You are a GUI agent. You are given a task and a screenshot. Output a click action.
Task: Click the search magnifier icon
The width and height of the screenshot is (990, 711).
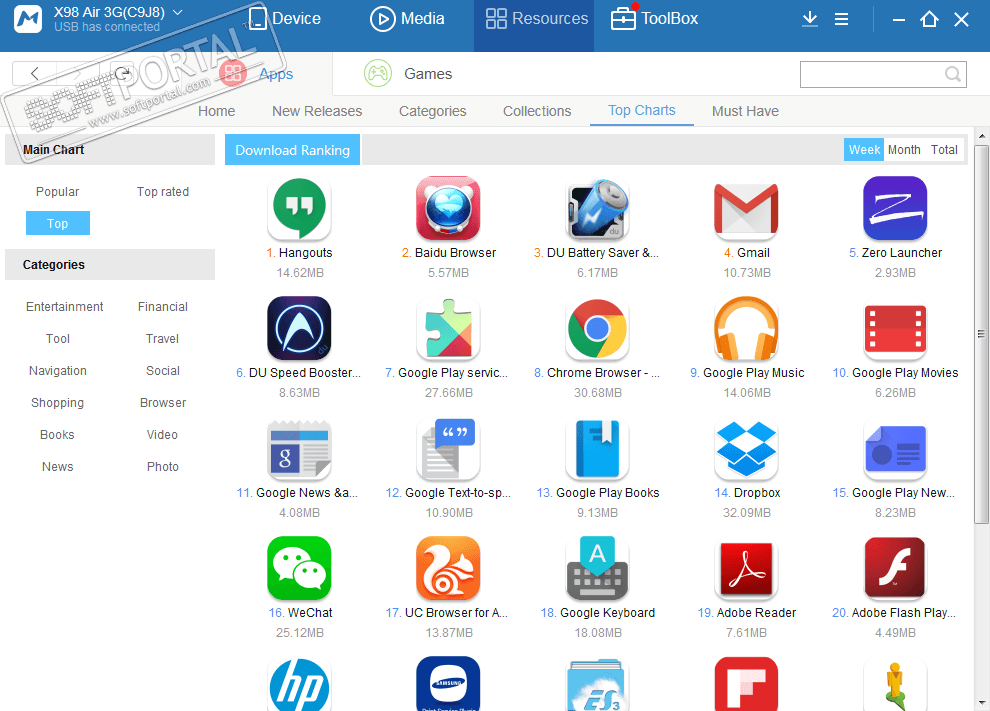[953, 74]
